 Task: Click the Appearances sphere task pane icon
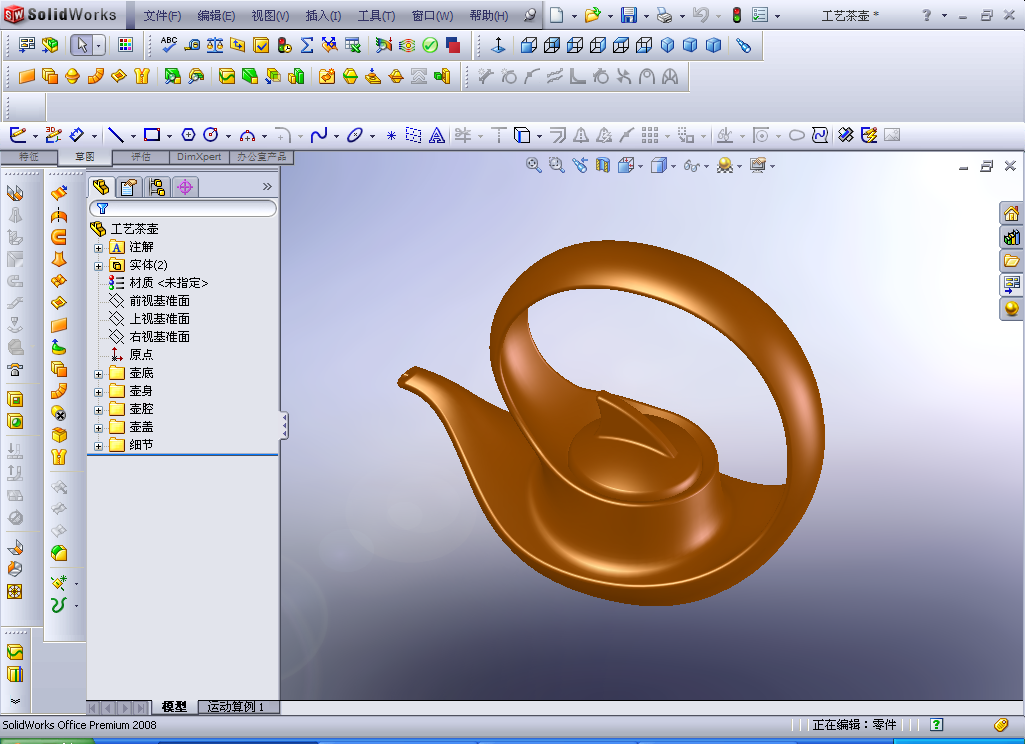(x=1011, y=309)
